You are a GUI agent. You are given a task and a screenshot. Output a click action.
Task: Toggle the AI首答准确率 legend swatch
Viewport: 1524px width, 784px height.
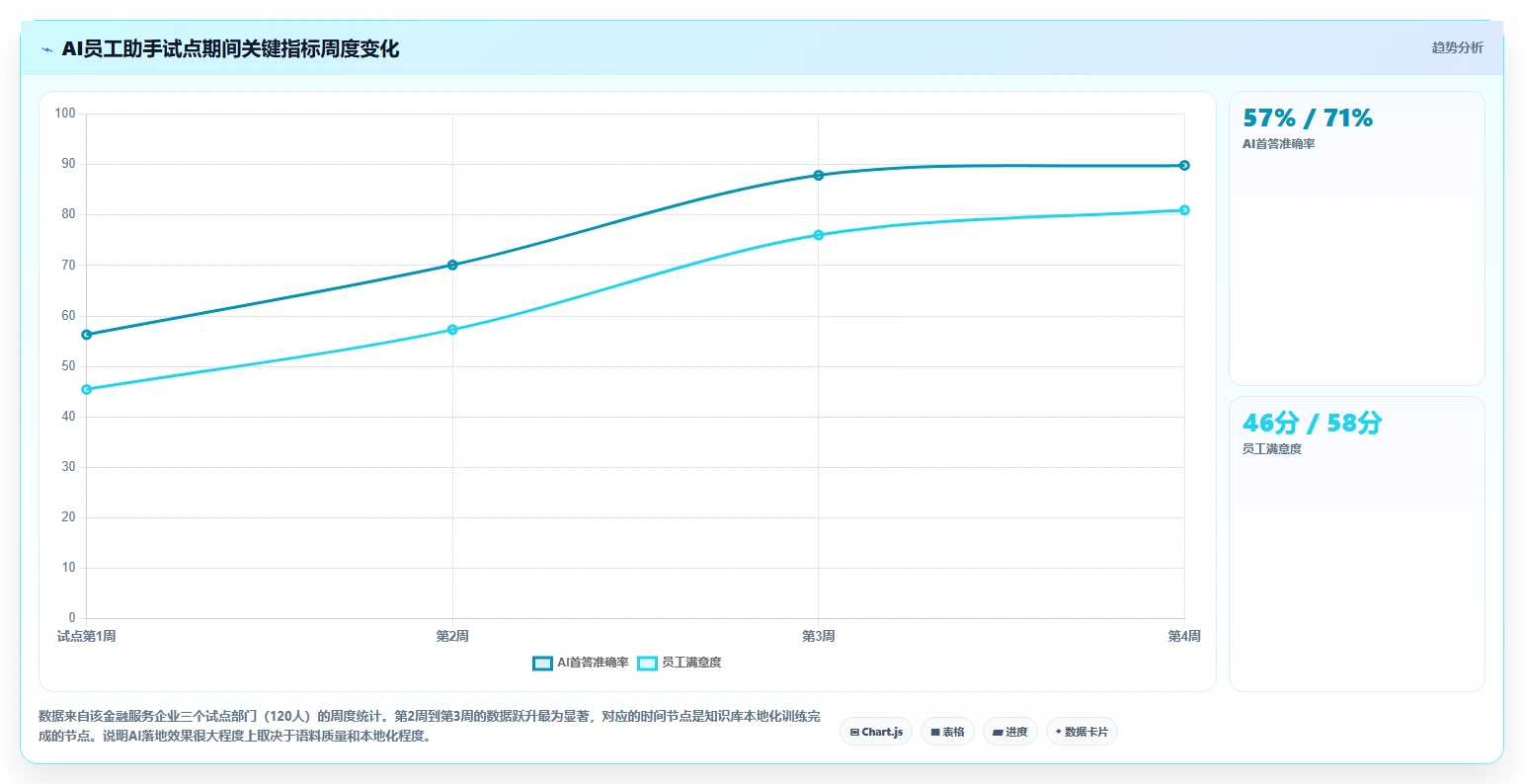(542, 664)
